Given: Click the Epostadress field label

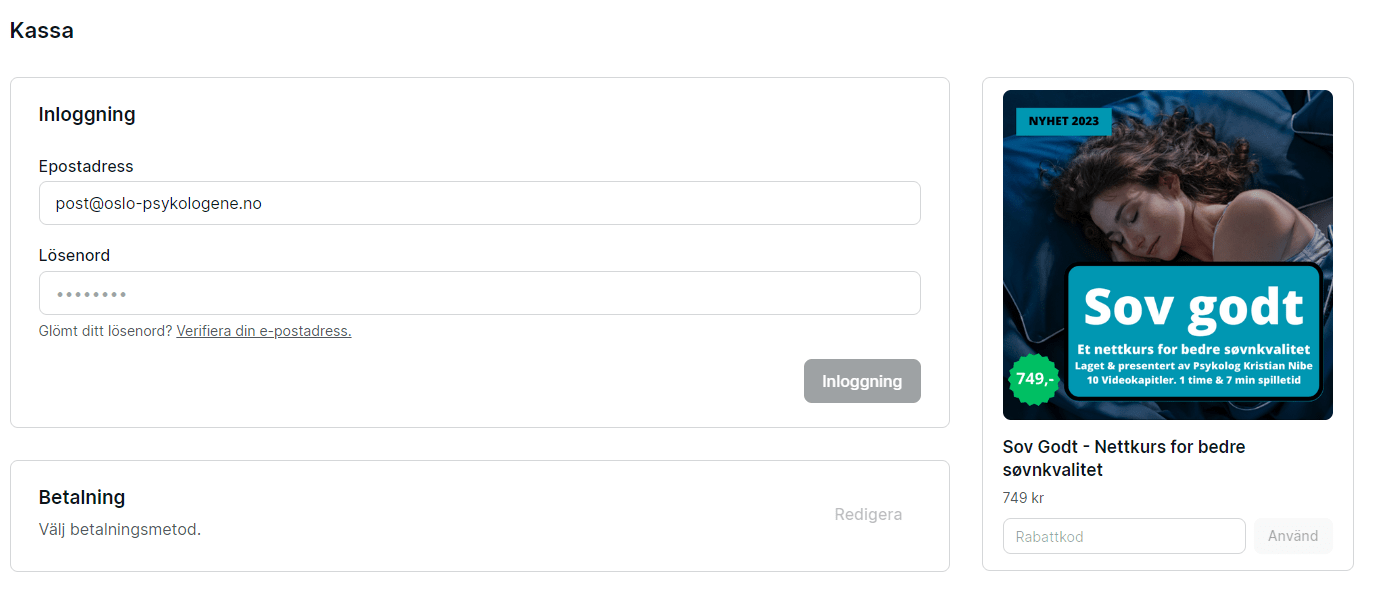Looking at the screenshot, I should tap(86, 166).
